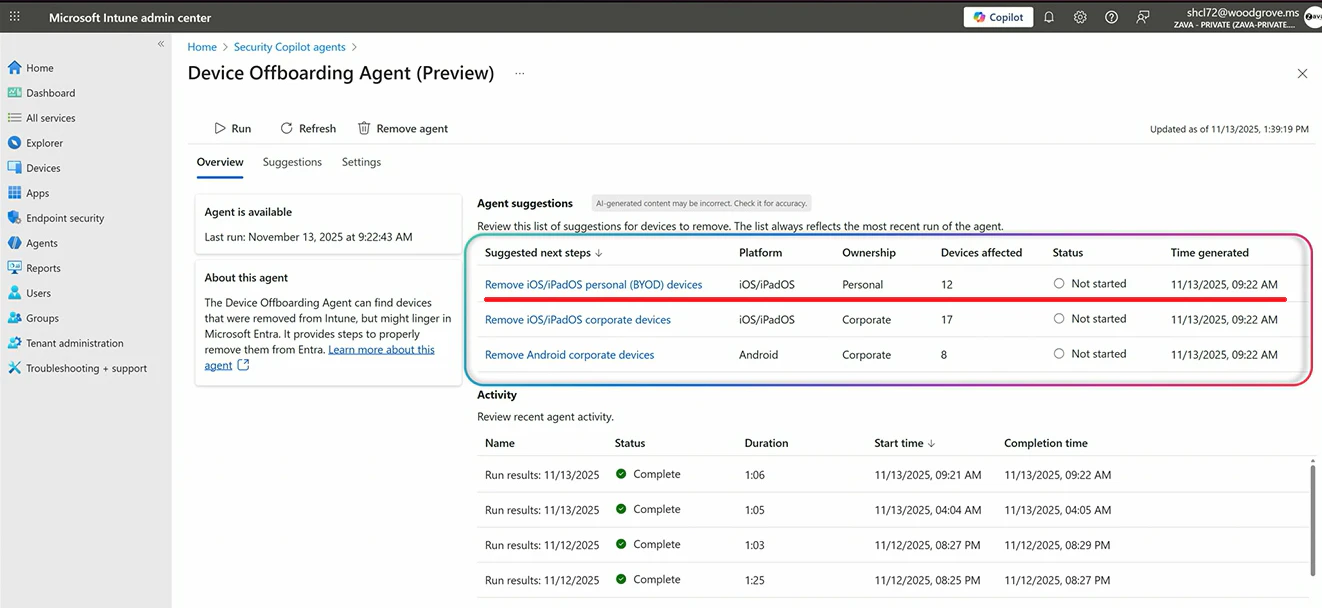Open the notifications bell icon

(1049, 17)
